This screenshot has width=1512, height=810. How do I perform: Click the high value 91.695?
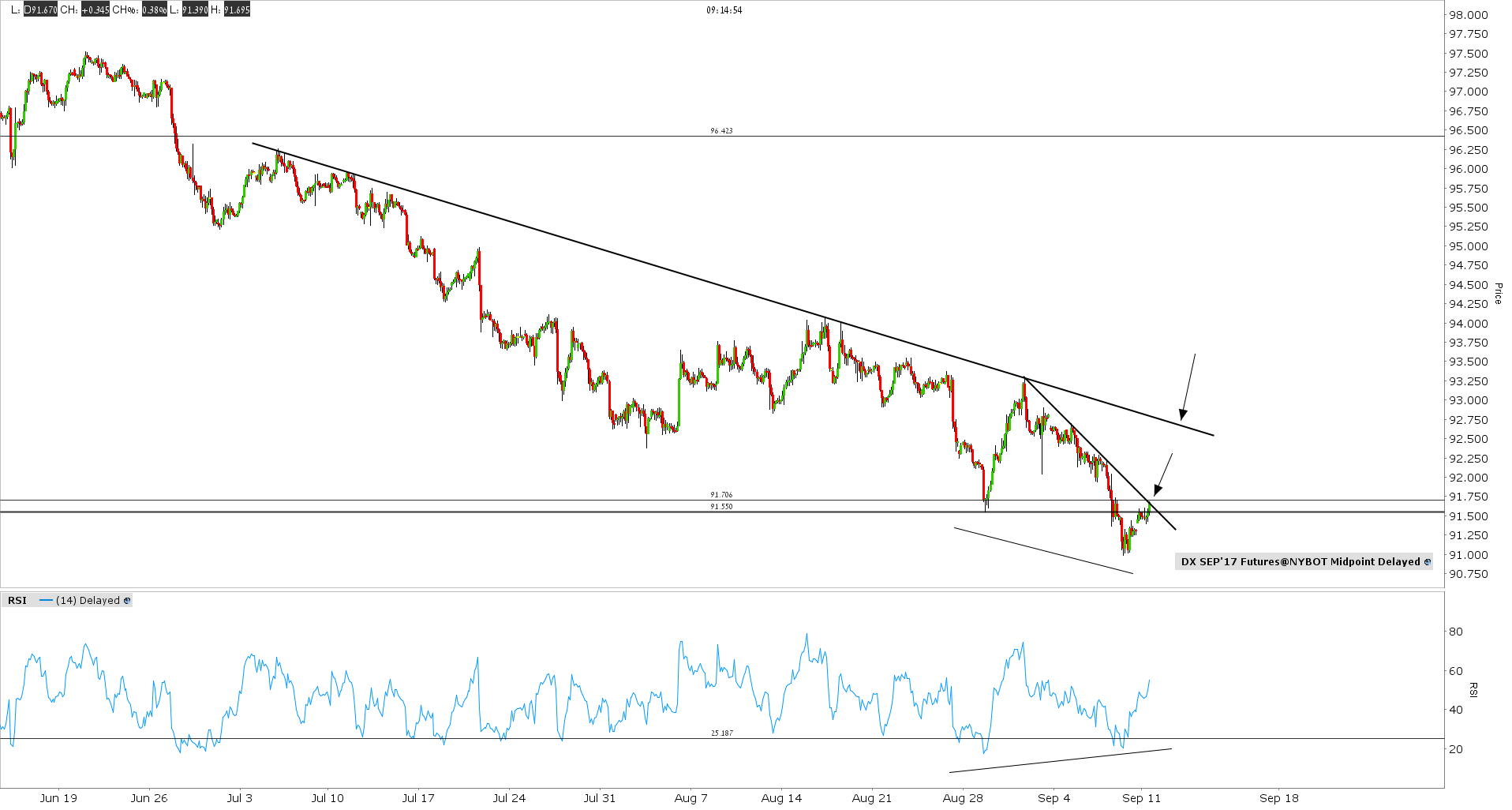[236, 10]
